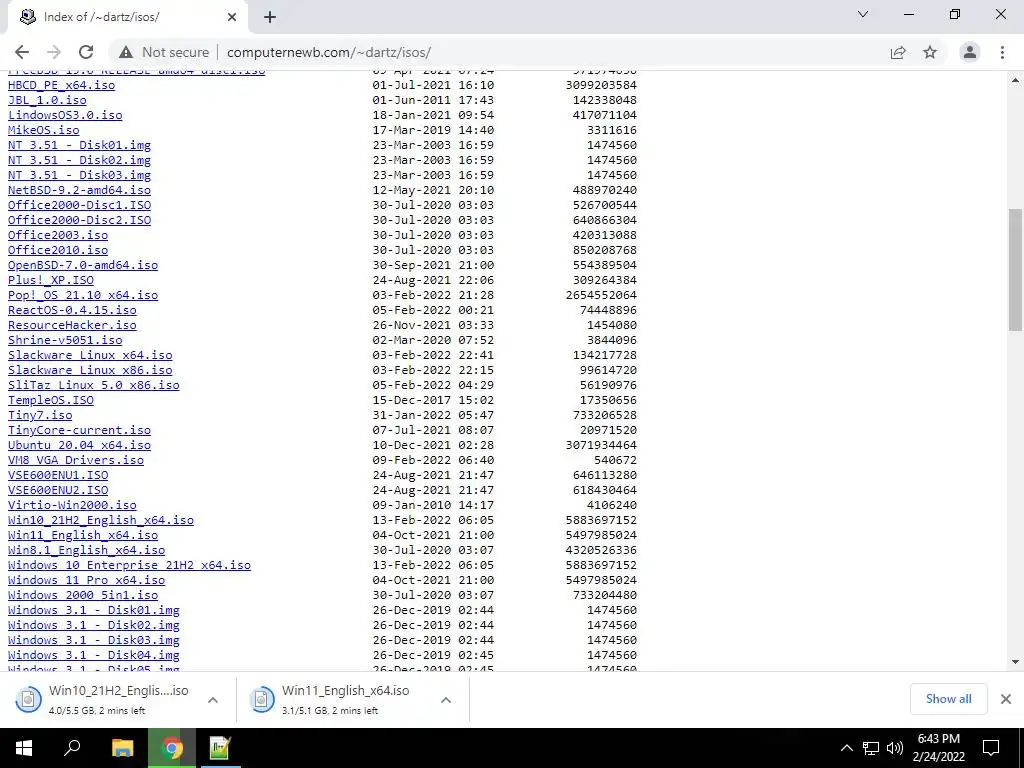Click the Win10_21H2 download file icon
The image size is (1024, 768).
28,699
